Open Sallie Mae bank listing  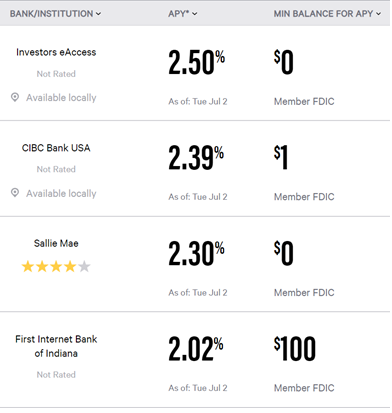point(56,243)
